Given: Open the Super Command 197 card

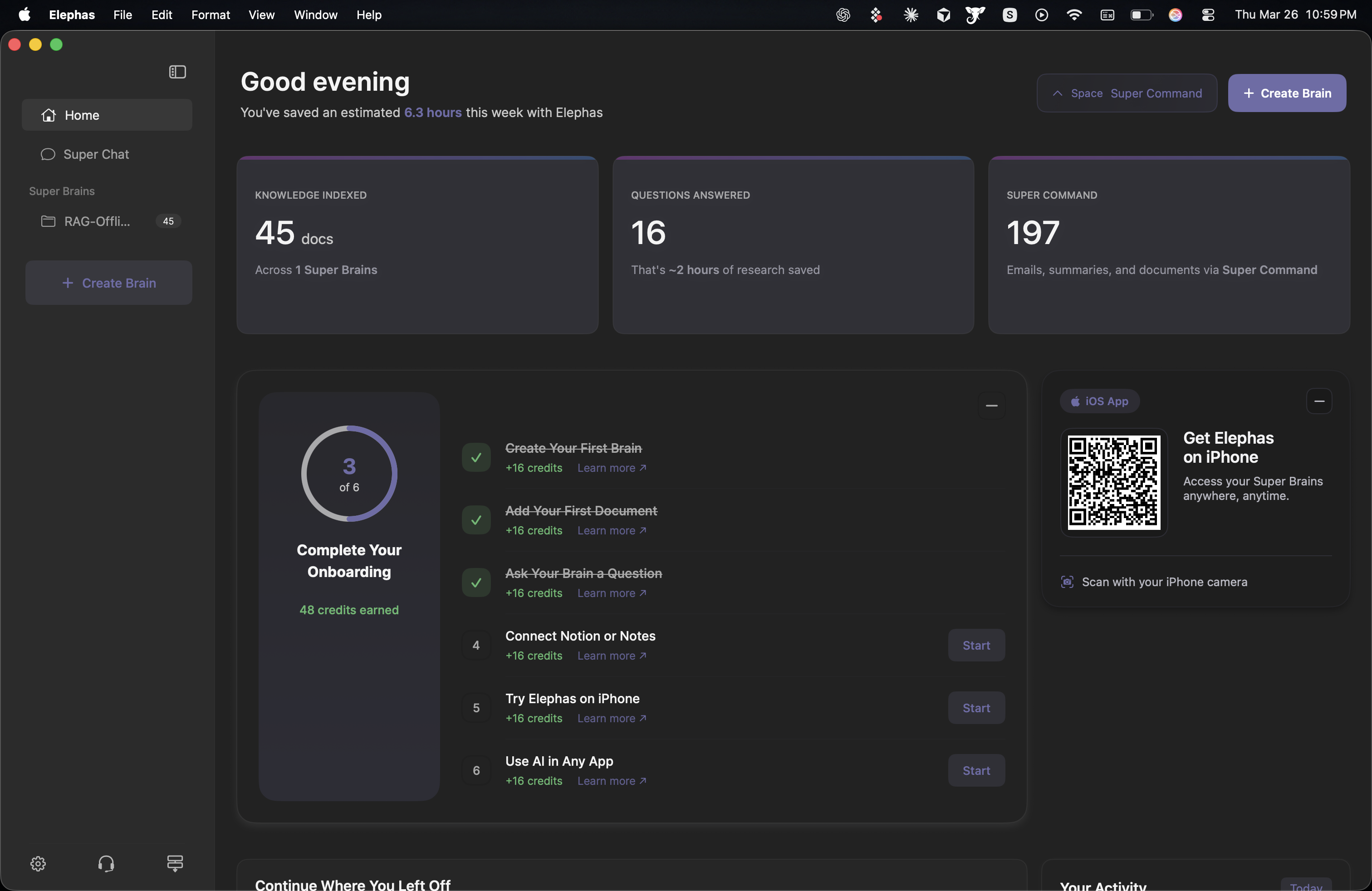Looking at the screenshot, I should (x=1168, y=245).
